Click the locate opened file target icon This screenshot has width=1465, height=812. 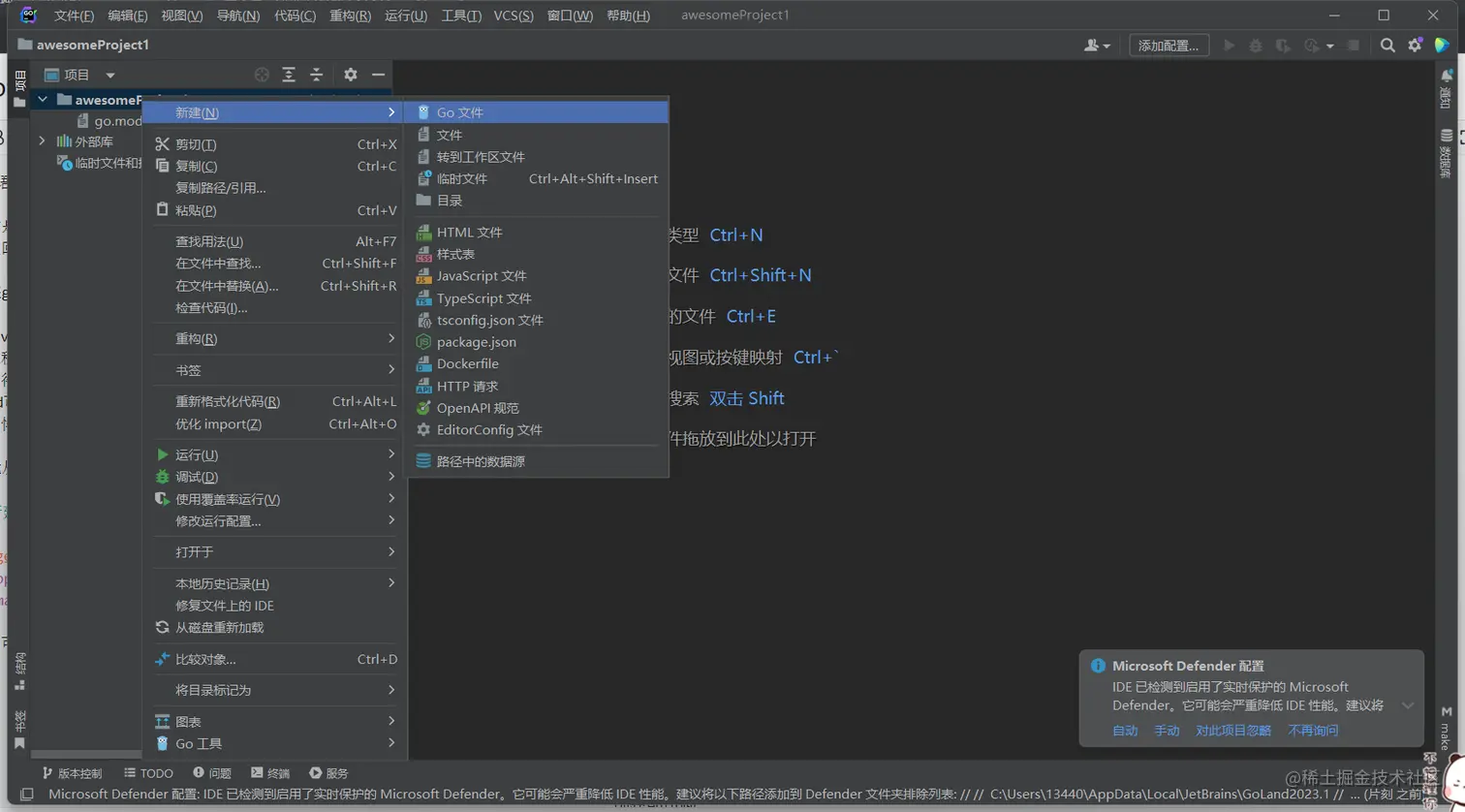262,75
